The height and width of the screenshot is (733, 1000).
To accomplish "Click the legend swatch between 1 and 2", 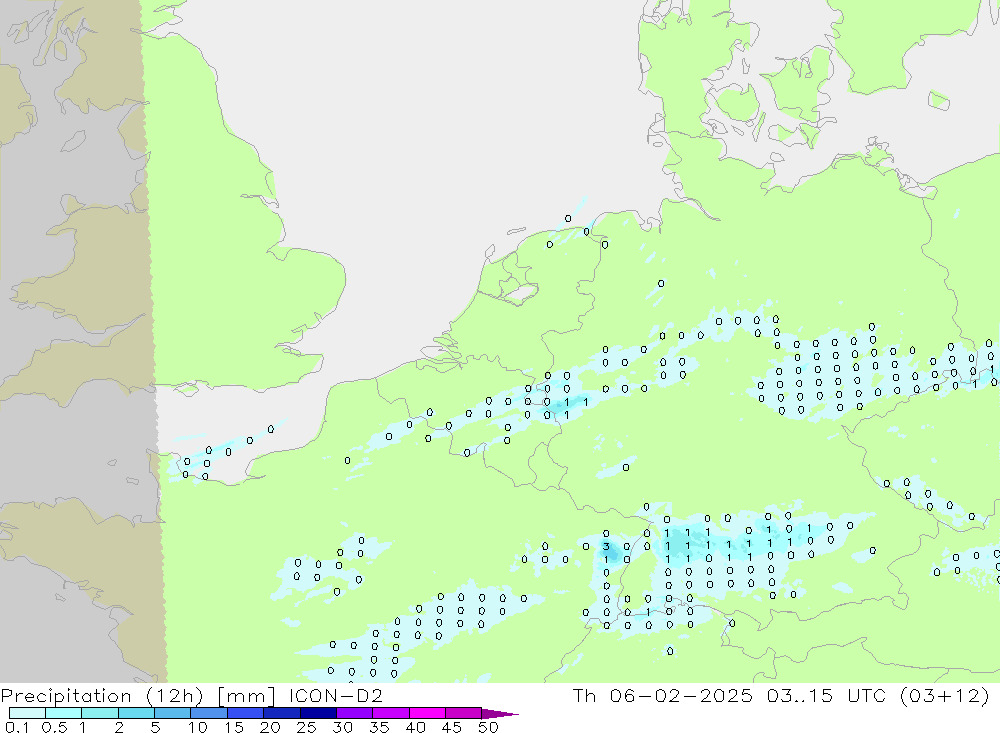I will [x=100, y=713].
